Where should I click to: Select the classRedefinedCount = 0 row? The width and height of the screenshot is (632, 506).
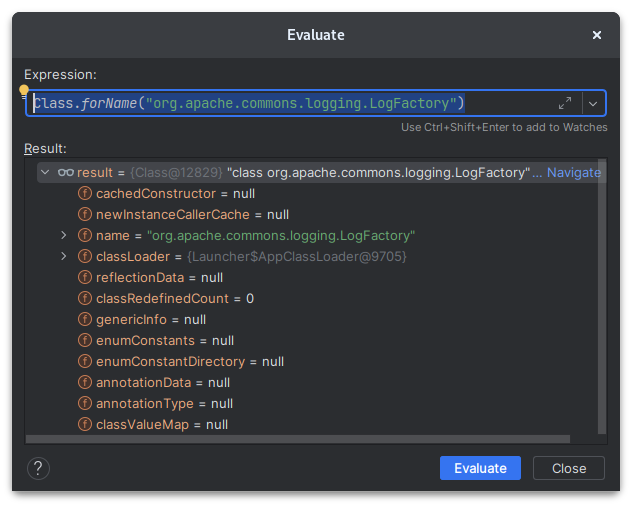[x=175, y=299]
